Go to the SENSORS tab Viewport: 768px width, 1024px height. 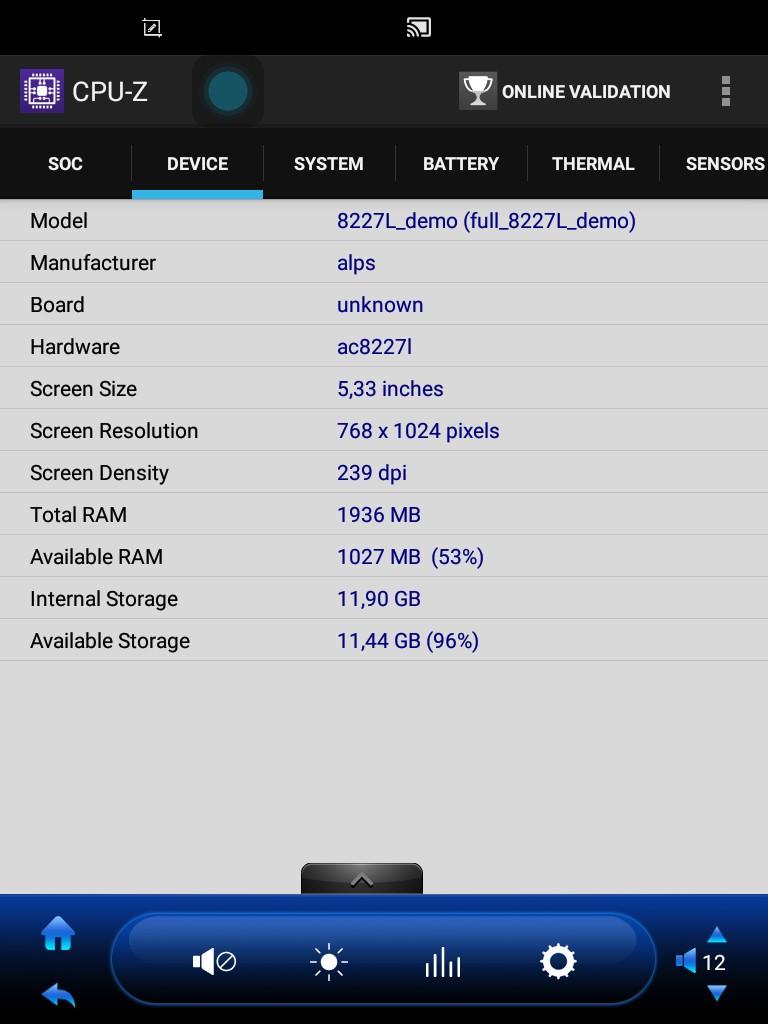(714, 163)
